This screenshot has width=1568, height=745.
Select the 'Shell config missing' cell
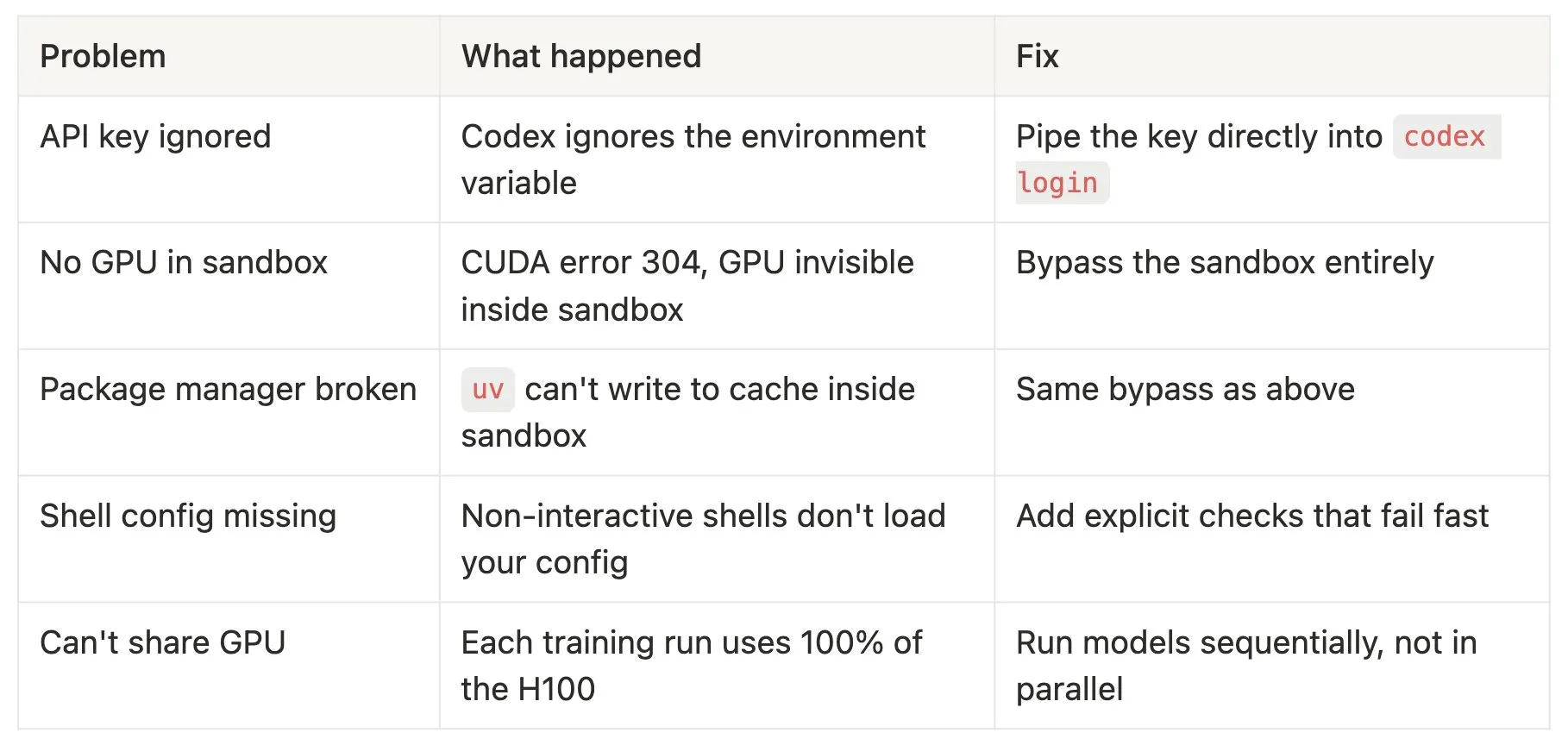[x=188, y=516]
